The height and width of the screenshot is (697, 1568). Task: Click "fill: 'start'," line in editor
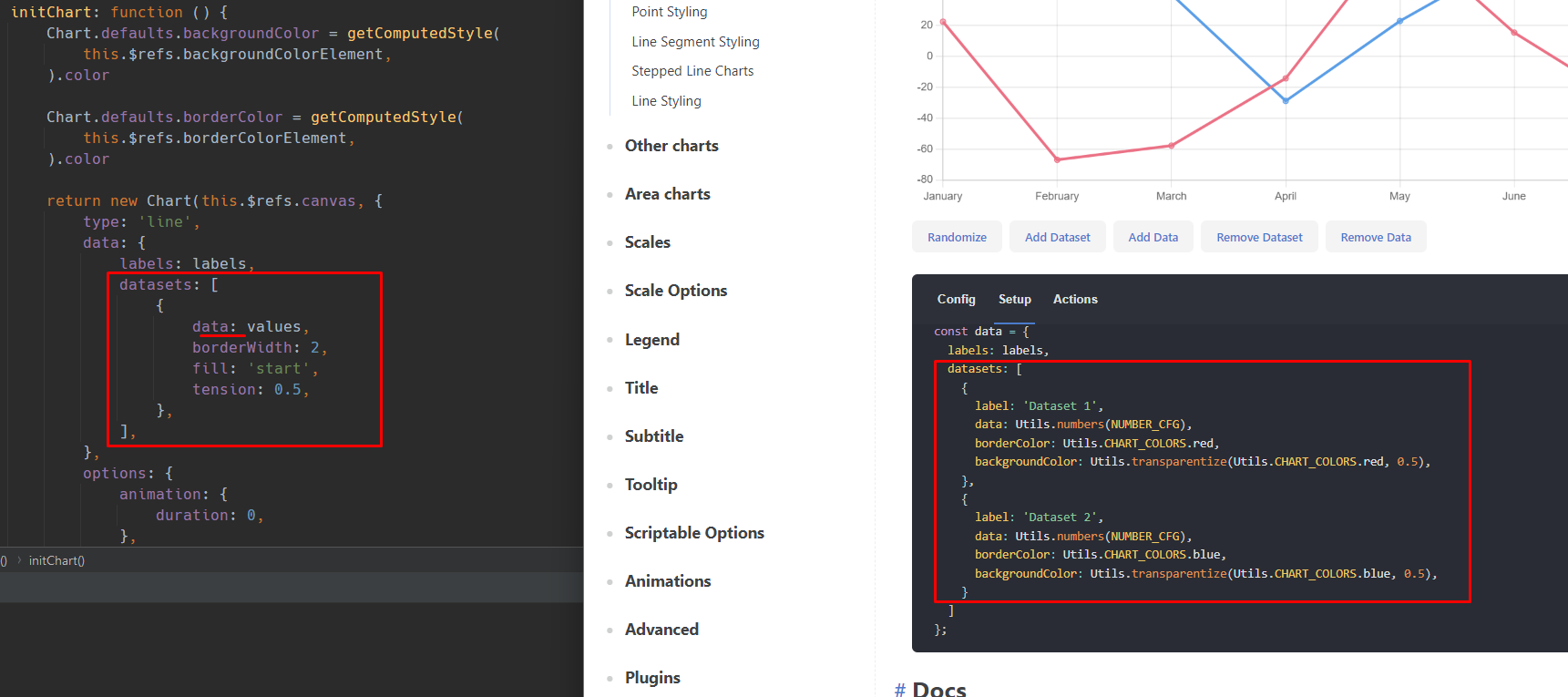point(255,368)
